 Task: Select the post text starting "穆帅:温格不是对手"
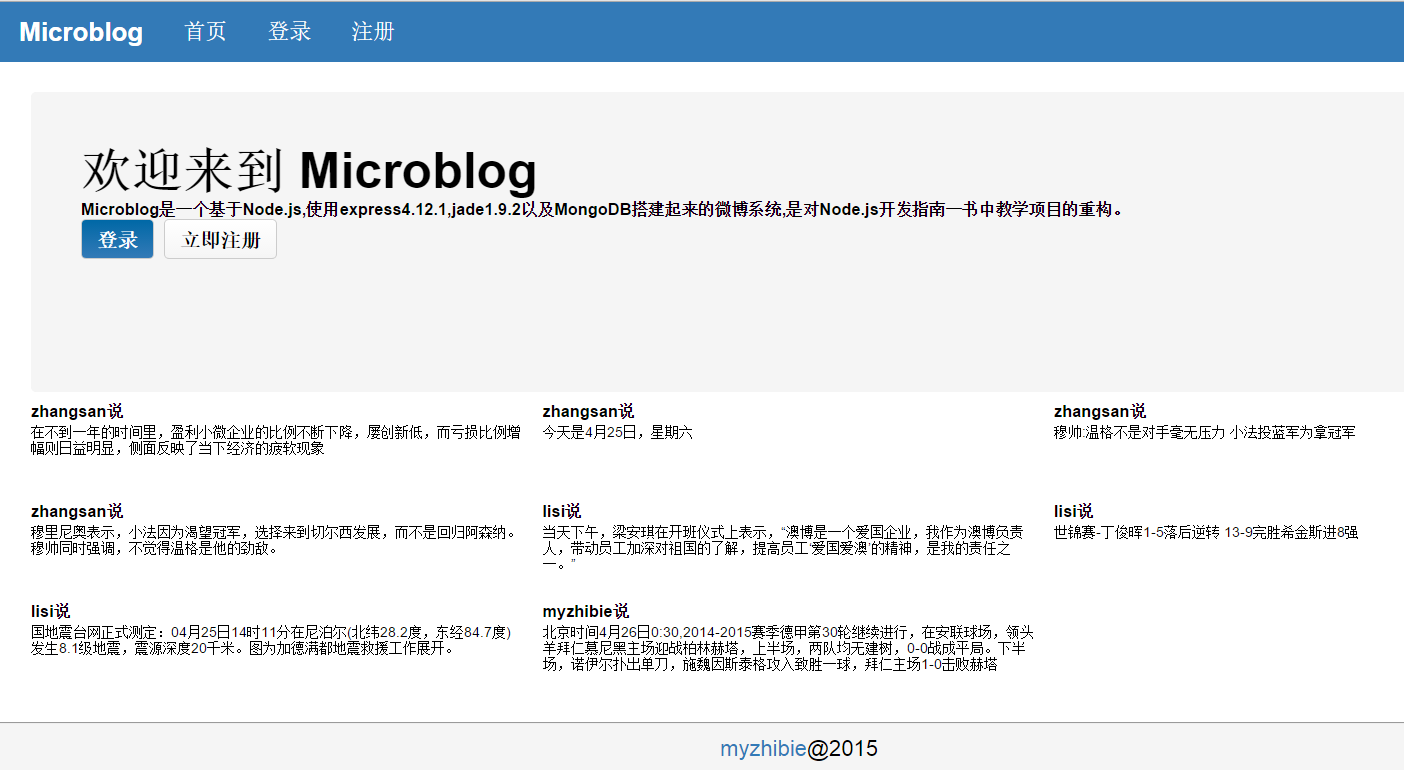pyautogui.click(x=1205, y=433)
